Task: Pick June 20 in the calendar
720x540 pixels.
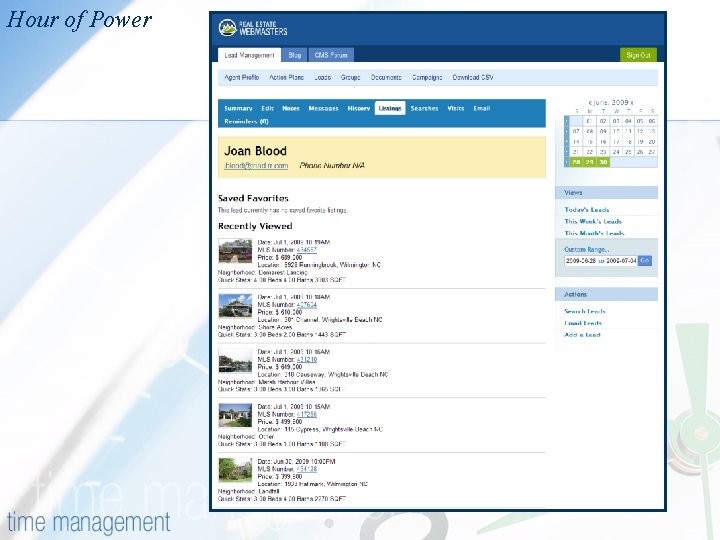Action: point(652,142)
